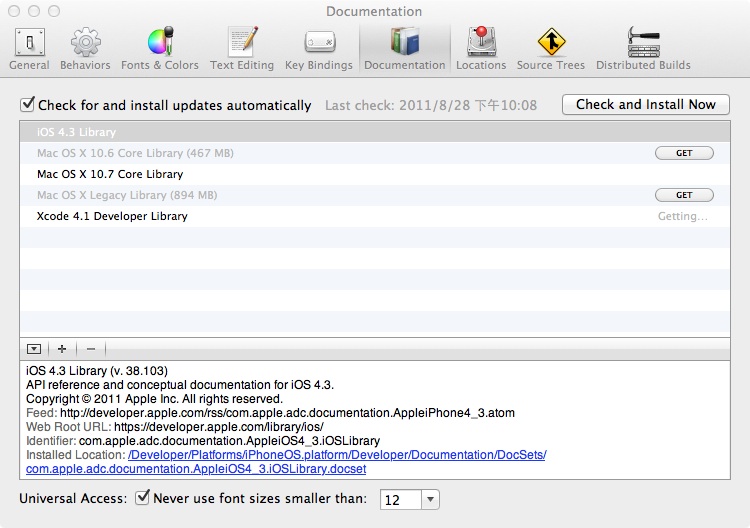Open the Behaviors gear icon
This screenshot has width=750, height=528.
coord(85,49)
